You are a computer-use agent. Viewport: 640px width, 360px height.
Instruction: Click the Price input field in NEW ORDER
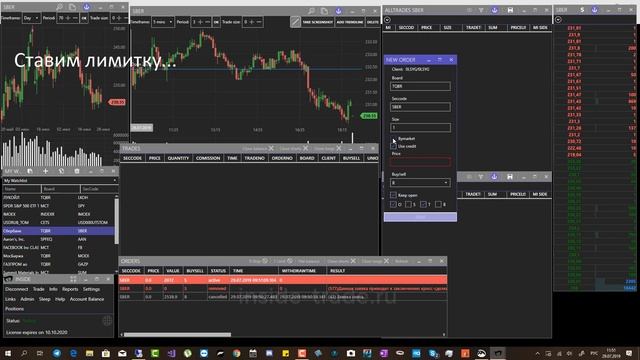[x=420, y=162]
